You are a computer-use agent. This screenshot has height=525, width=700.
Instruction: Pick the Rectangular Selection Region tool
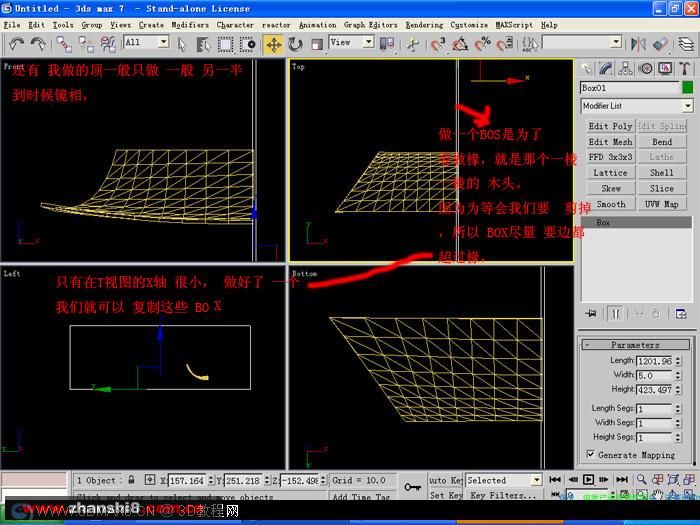pos(225,44)
